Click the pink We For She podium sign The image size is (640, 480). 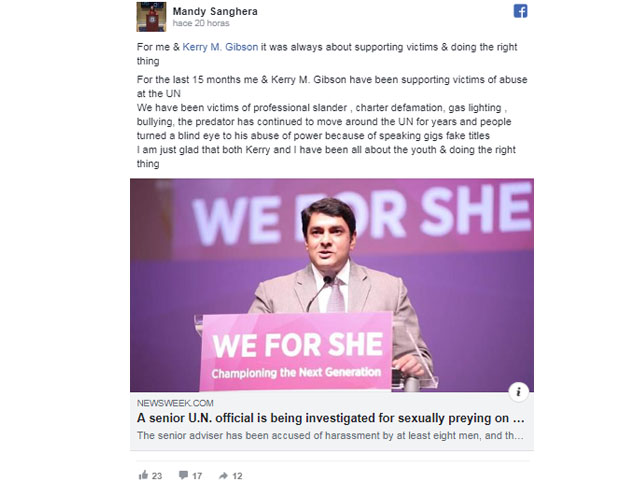[296, 352]
